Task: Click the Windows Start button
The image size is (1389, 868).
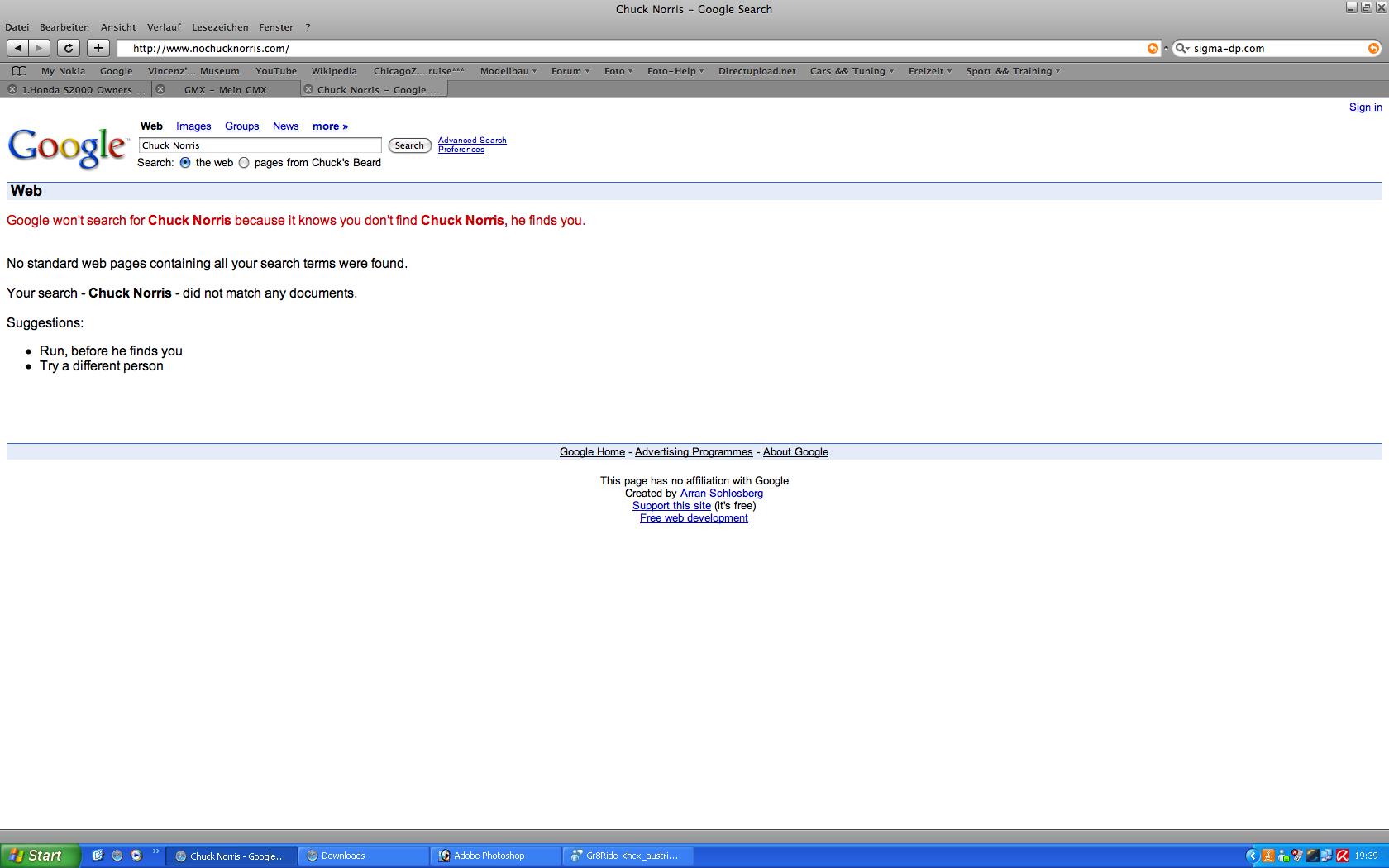Action: [40, 856]
